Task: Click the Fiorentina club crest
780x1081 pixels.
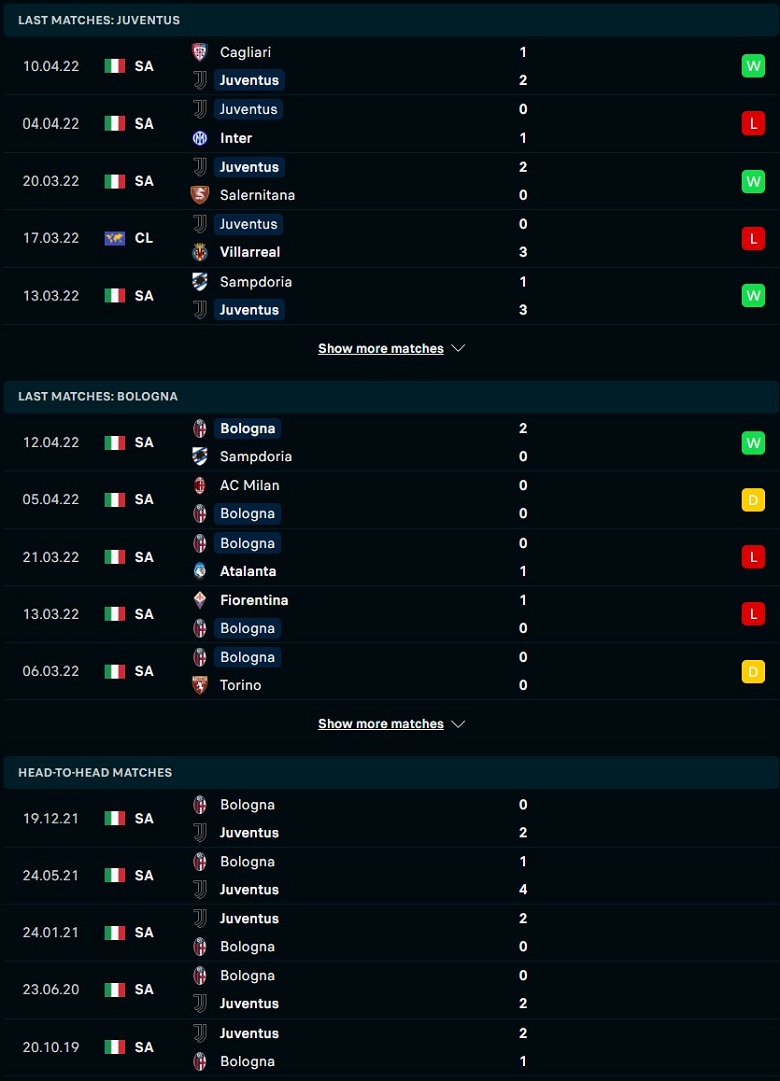Action: coord(200,600)
